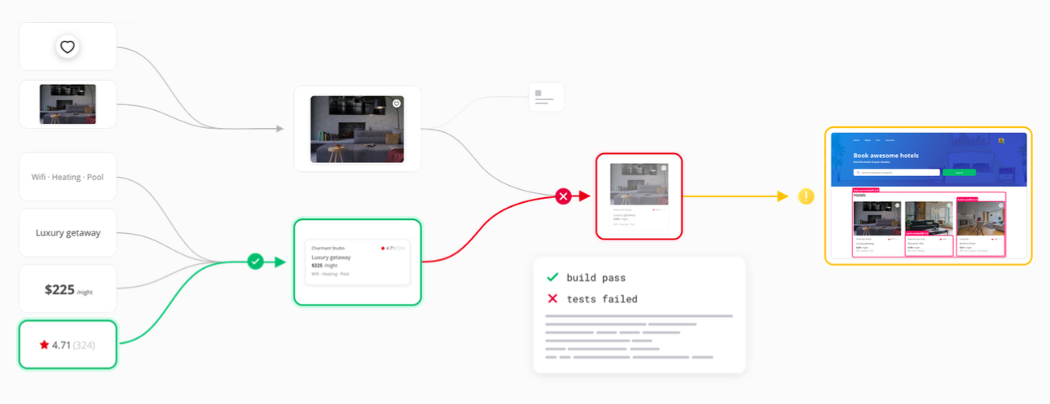Select the Wifi - Heating - Pool component

pos(68,177)
